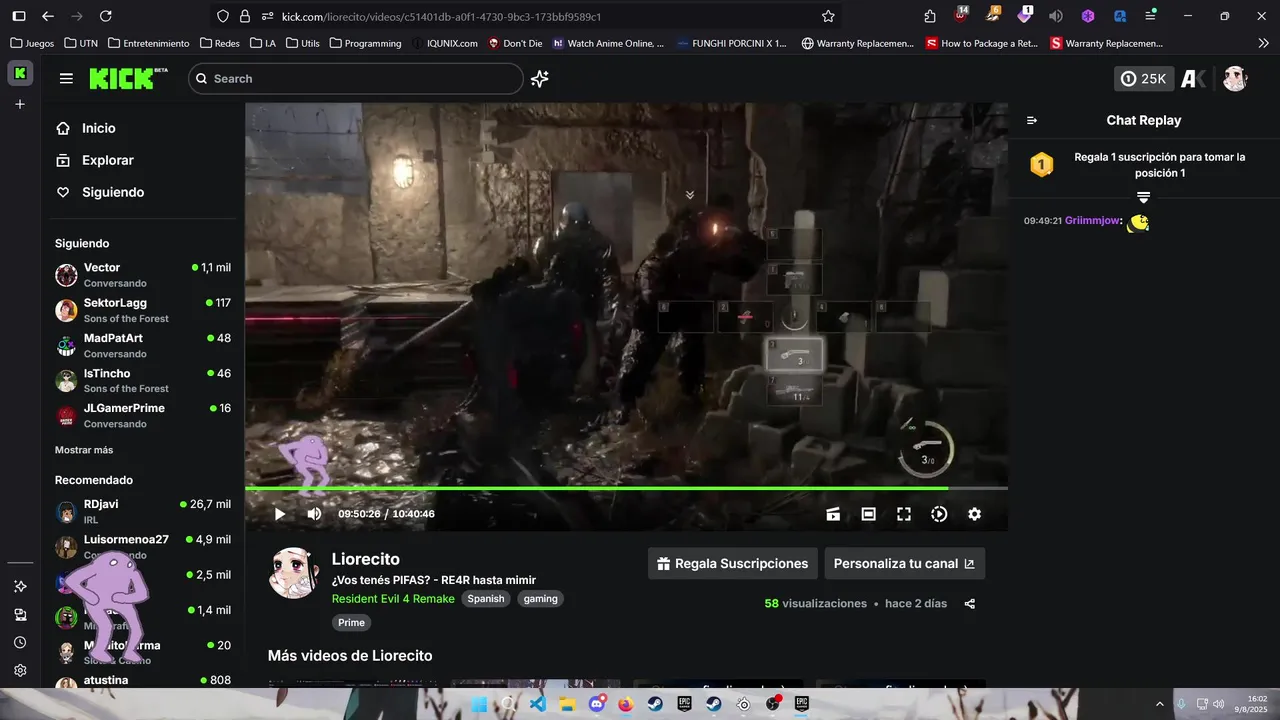Image resolution: width=1280 pixels, height=720 pixels.
Task: Open the 25K points balance button
Action: [x=1144, y=79]
